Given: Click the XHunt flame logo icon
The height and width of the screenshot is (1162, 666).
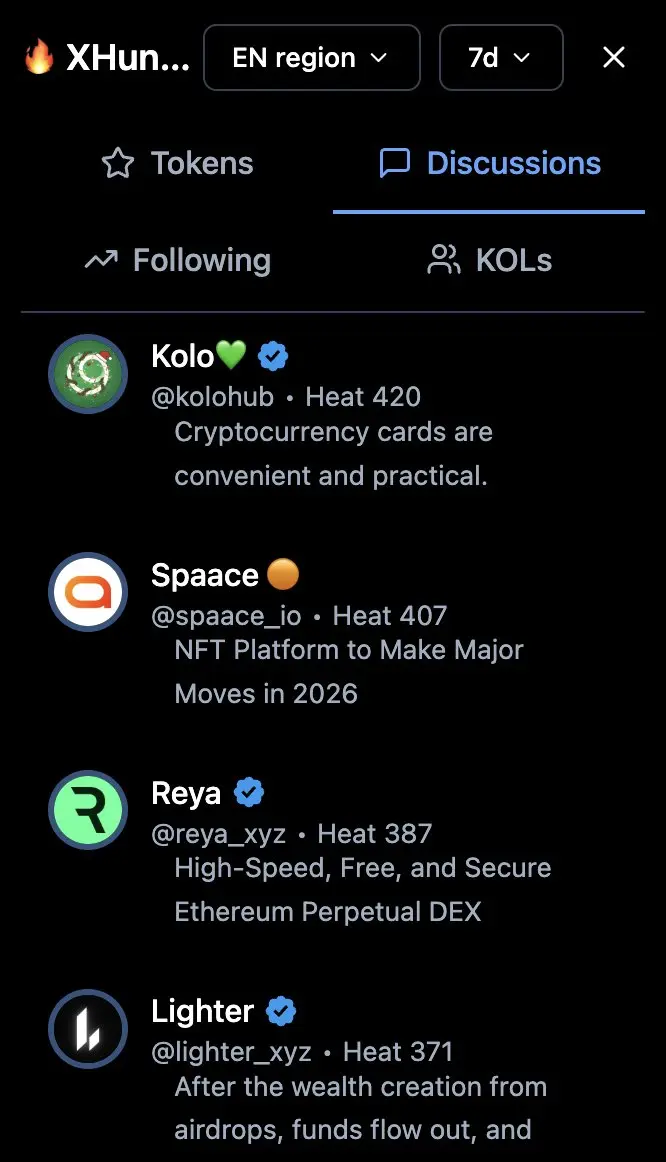Looking at the screenshot, I should [39, 59].
